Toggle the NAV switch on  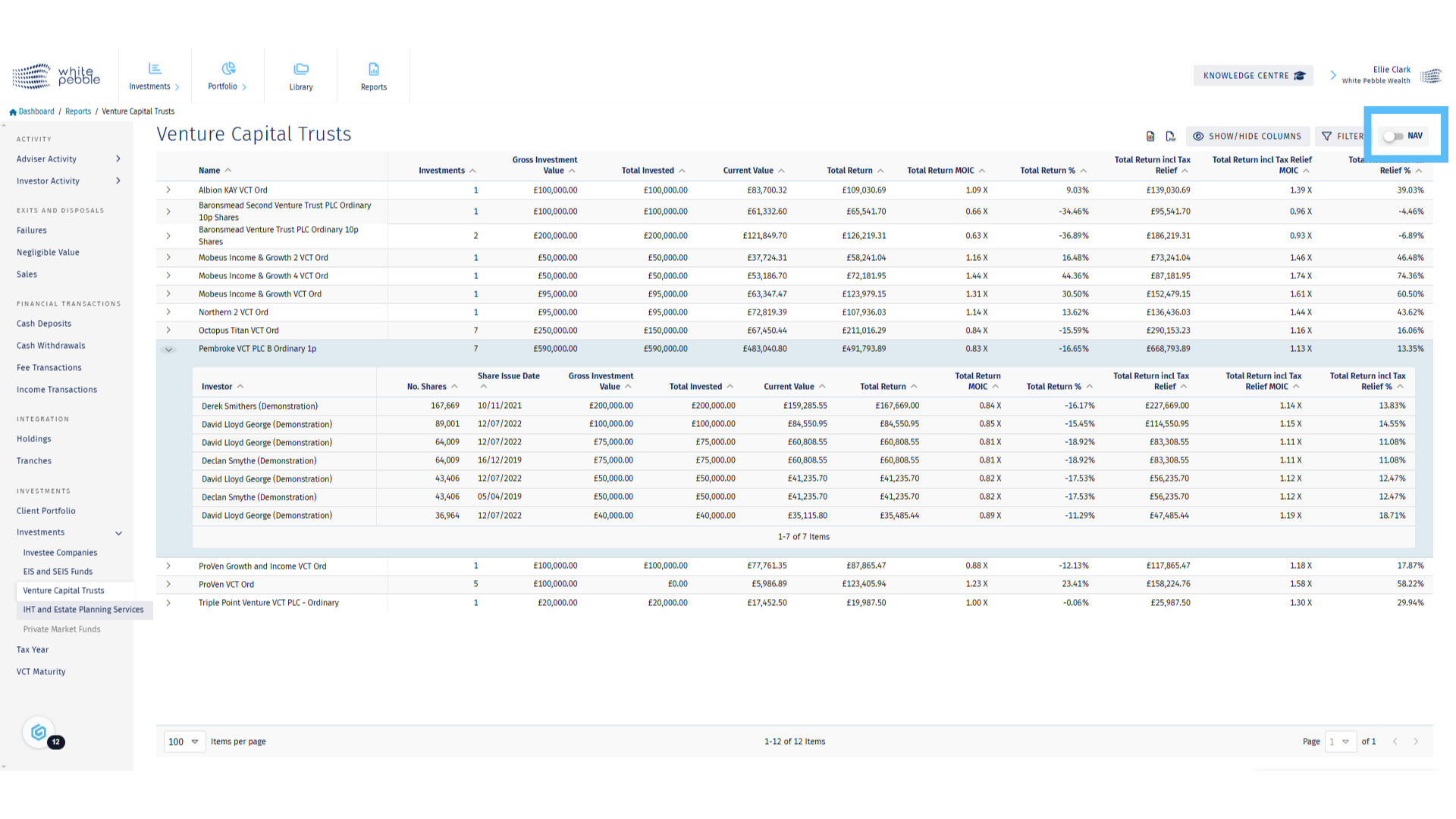(1393, 136)
